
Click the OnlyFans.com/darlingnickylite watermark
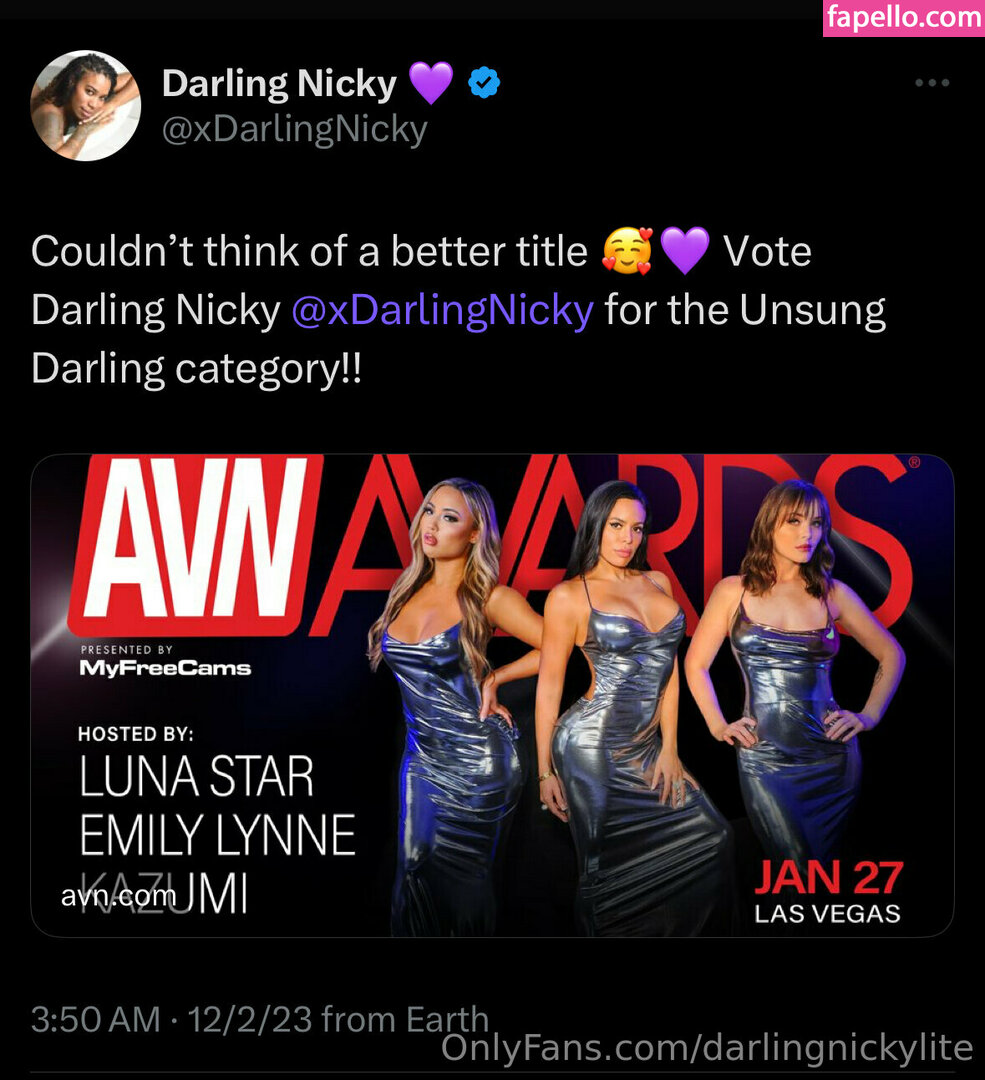[x=707, y=1048]
